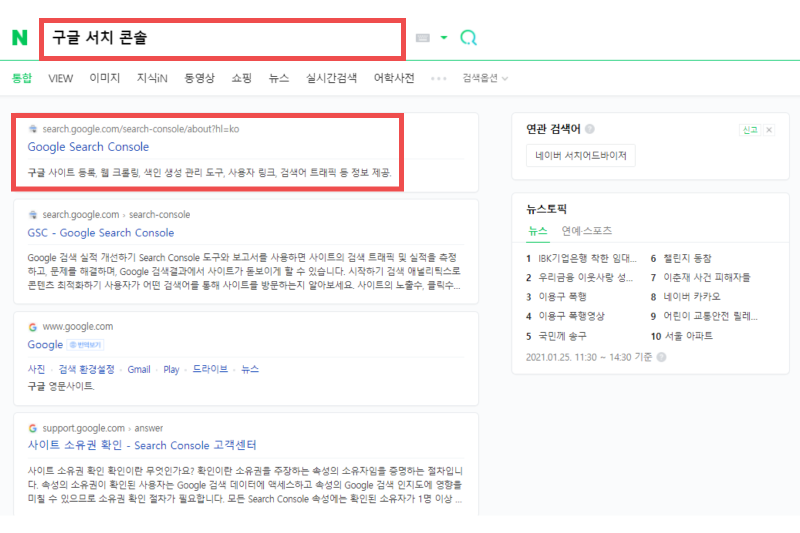Click the 구글 영문사이트 description text
The height and width of the screenshot is (533, 800).
tap(61, 386)
